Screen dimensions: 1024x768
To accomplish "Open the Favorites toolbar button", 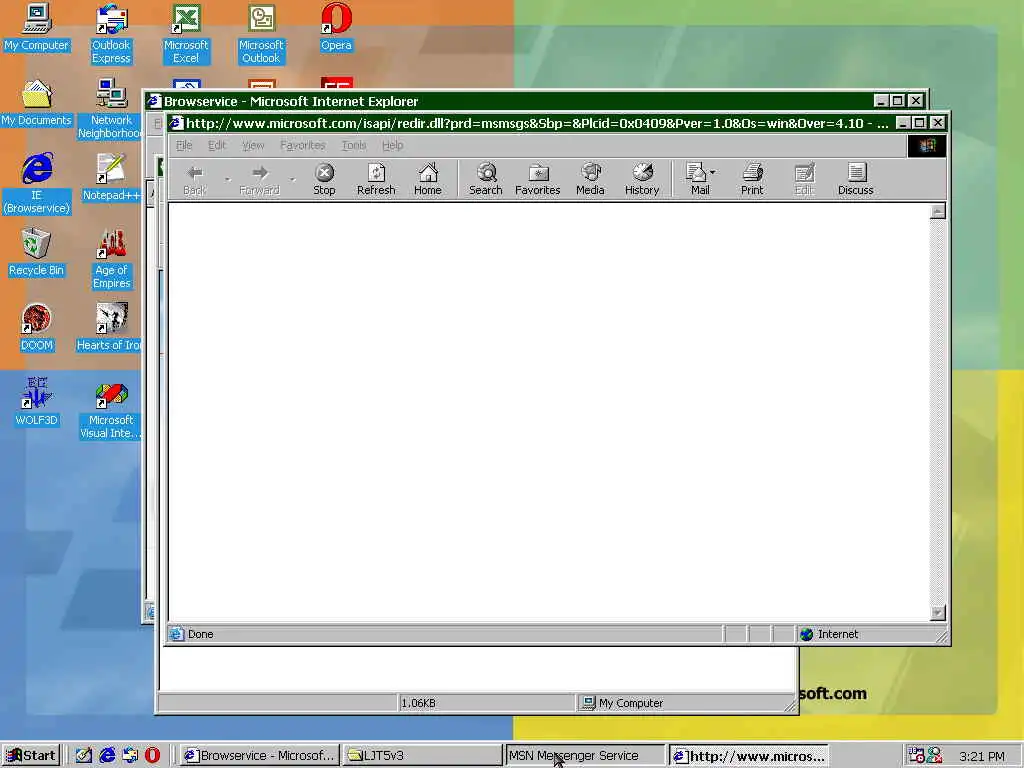I will (x=537, y=179).
